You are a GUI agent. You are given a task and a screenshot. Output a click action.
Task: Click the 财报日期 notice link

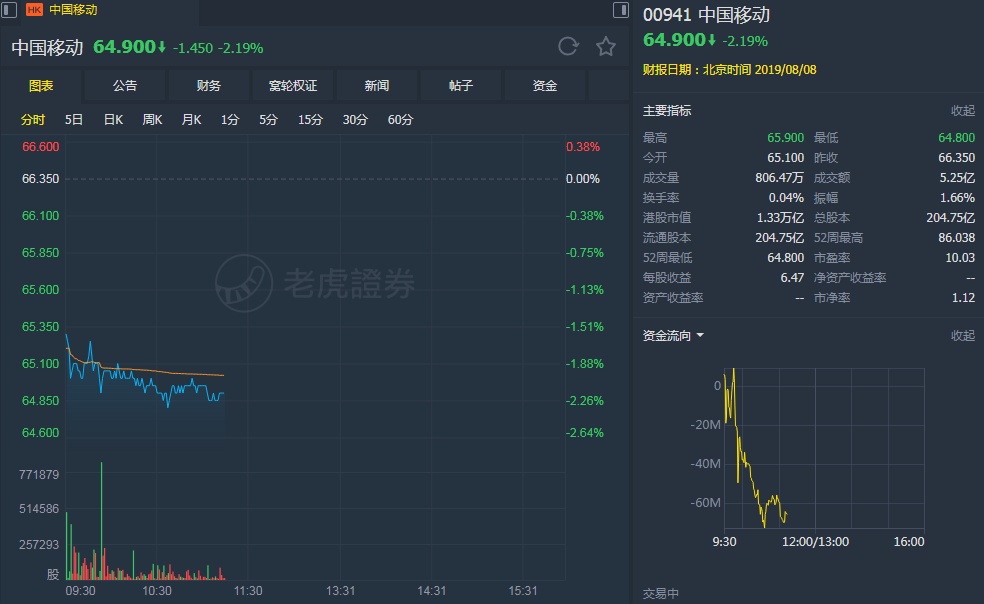click(x=729, y=70)
